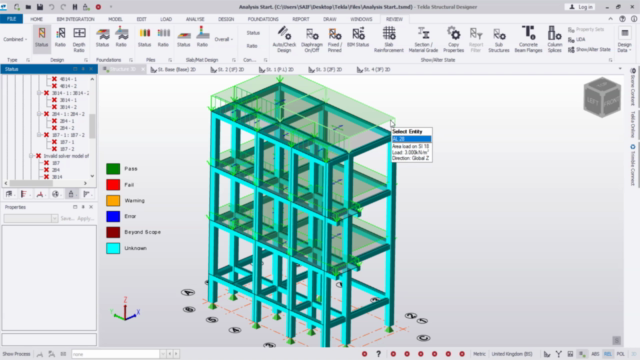640x360 pixels.
Task: Open Concrete Beam Flanges tool
Action: click(x=528, y=40)
